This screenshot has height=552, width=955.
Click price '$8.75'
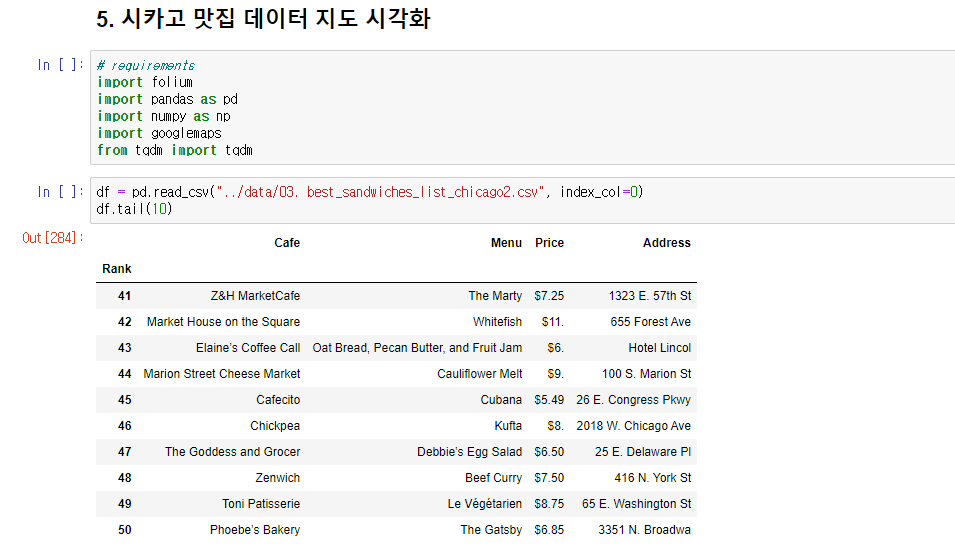pos(549,504)
